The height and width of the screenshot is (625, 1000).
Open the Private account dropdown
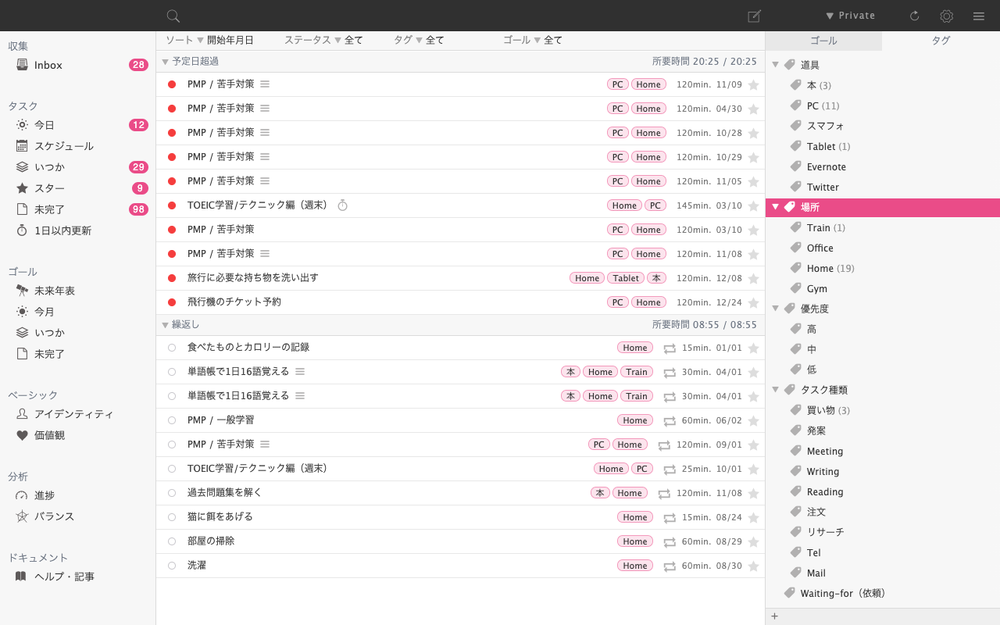(850, 15)
